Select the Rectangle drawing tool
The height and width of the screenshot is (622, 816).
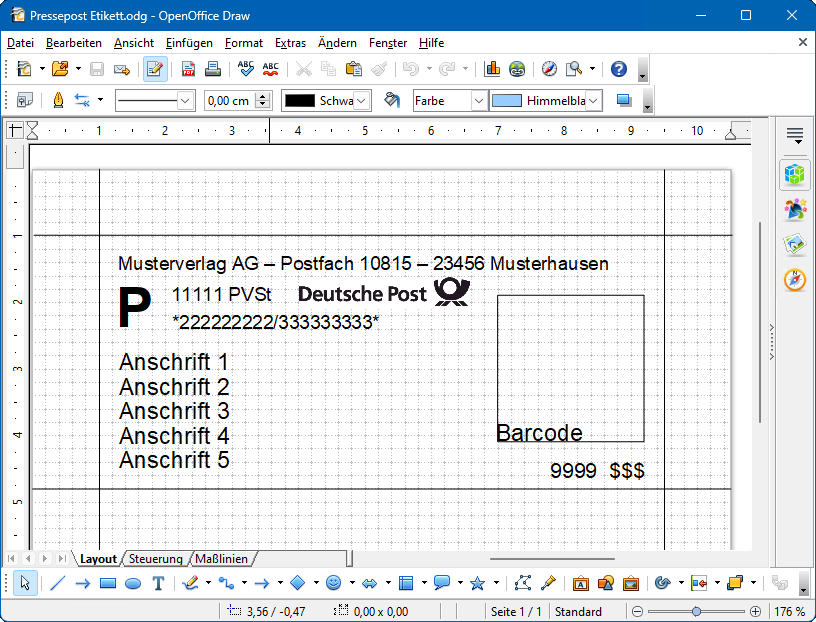108,583
